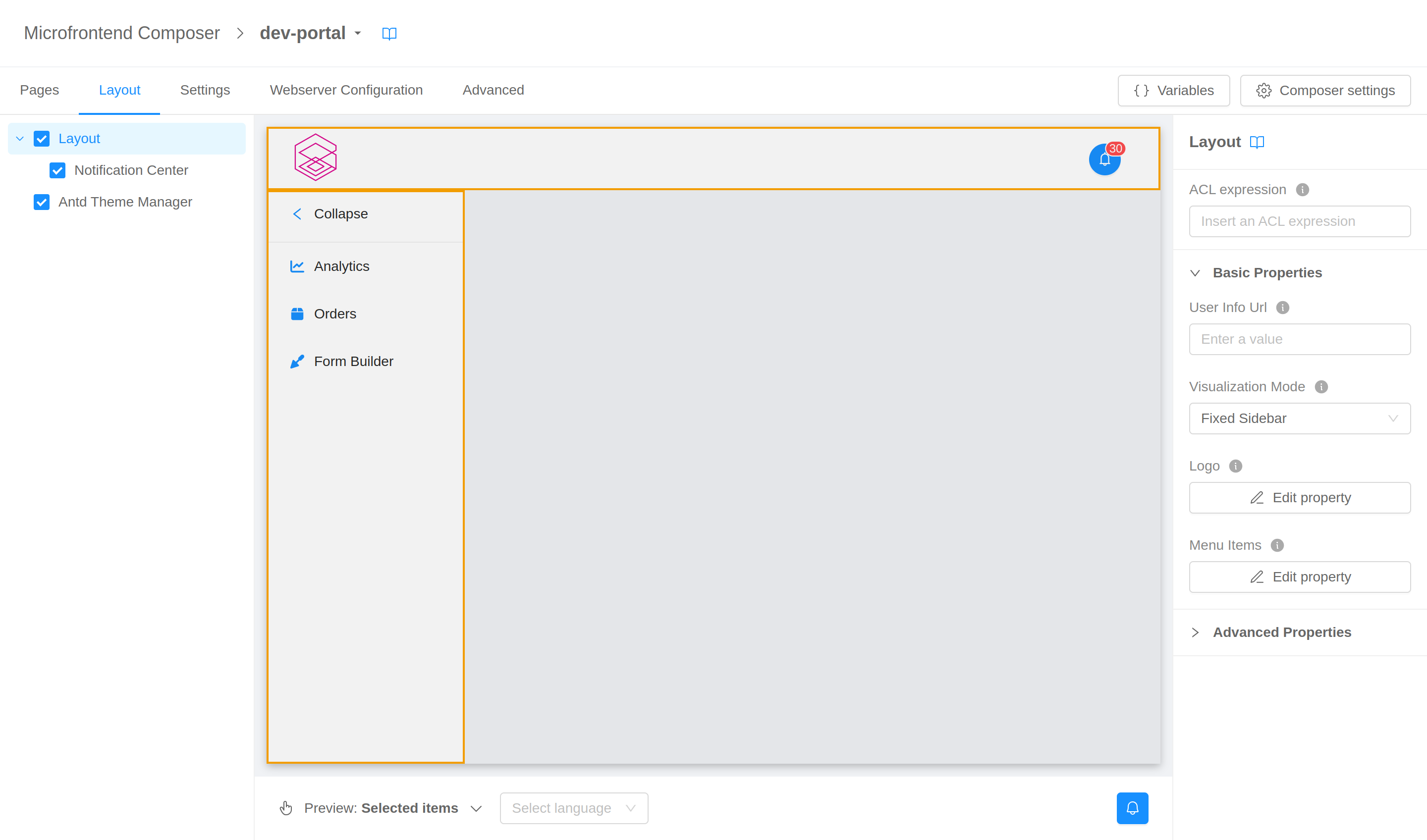Click the blue bell button in bottom bar
The height and width of the screenshot is (840, 1427).
pos(1132,808)
